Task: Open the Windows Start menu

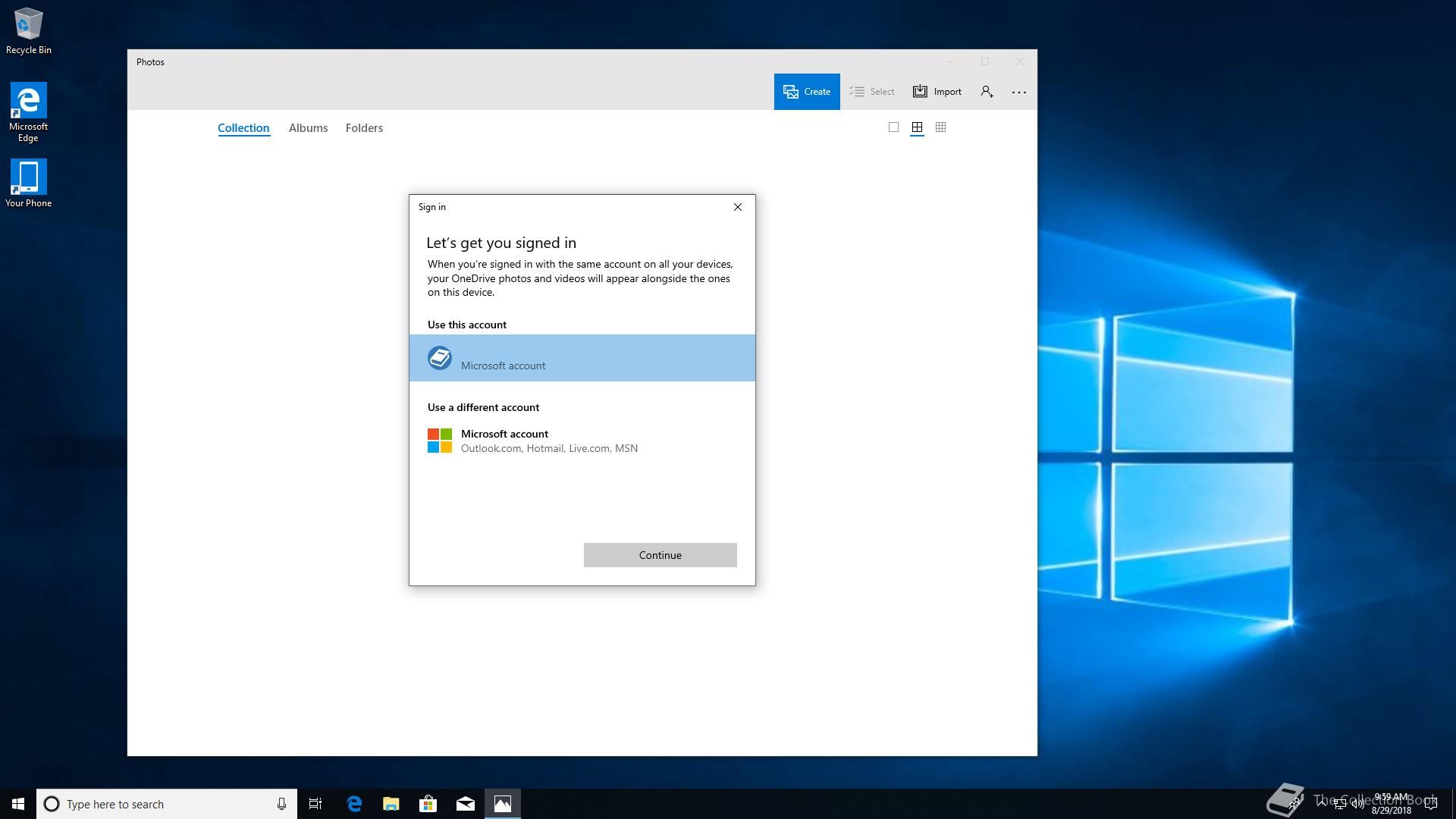Action: coord(18,804)
